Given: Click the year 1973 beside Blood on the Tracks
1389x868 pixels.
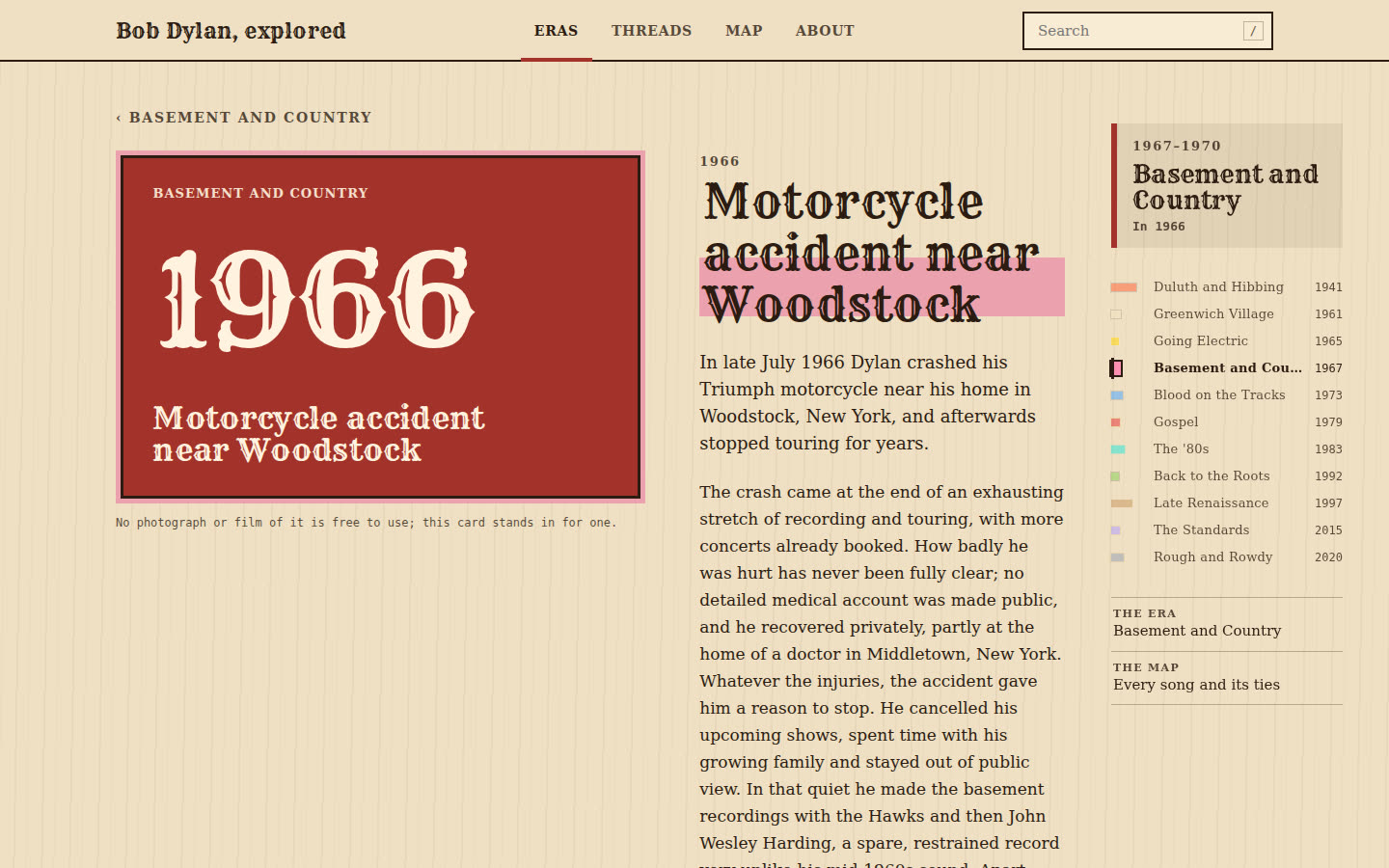Looking at the screenshot, I should (1328, 395).
